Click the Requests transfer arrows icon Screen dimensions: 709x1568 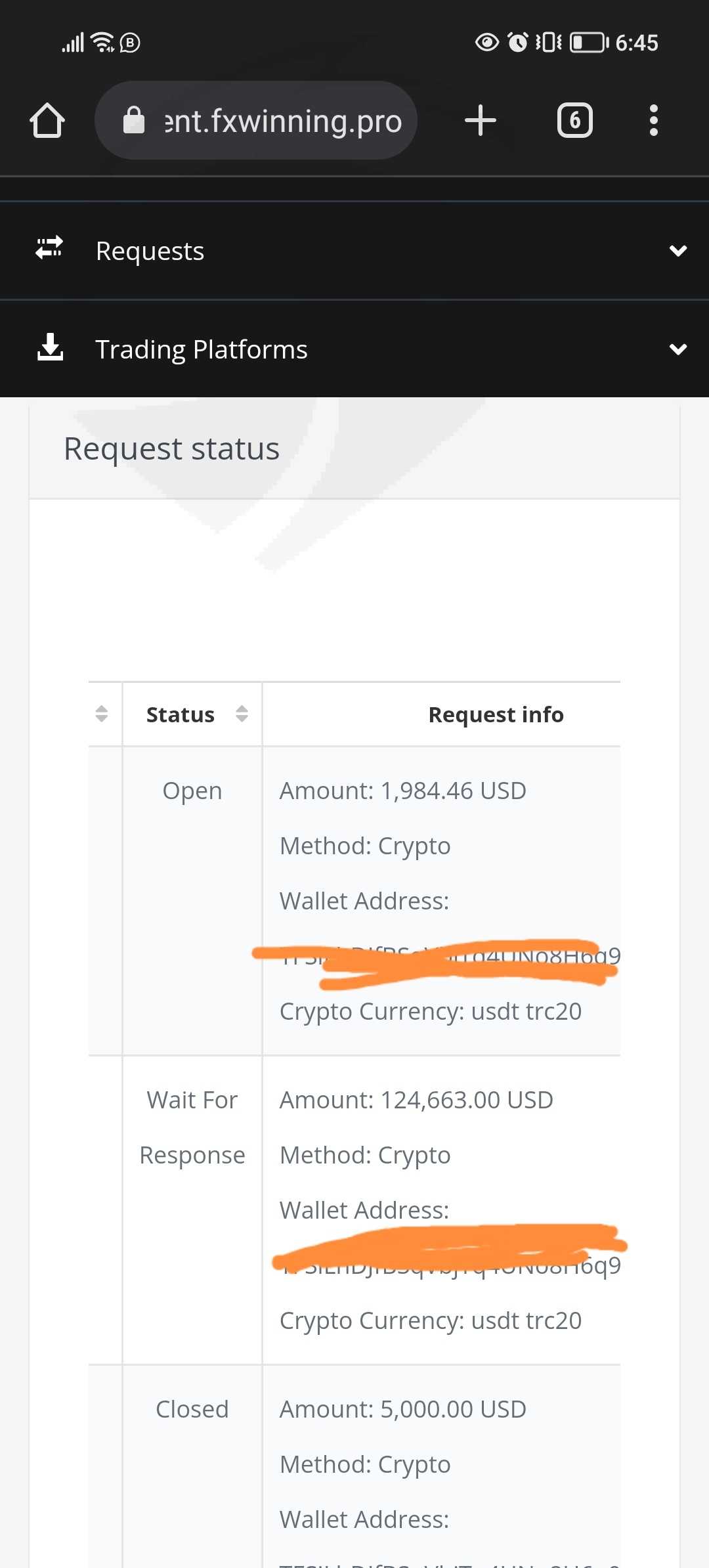click(49, 249)
